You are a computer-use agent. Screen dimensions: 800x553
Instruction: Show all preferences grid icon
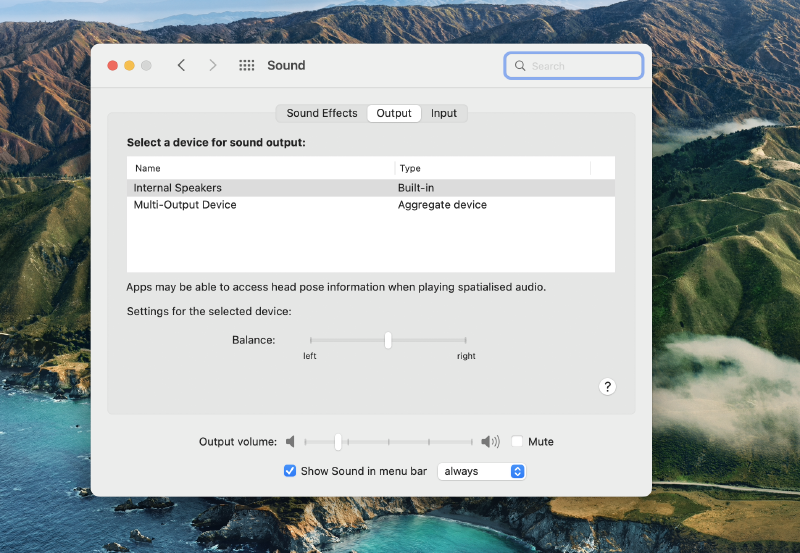pyautogui.click(x=246, y=65)
